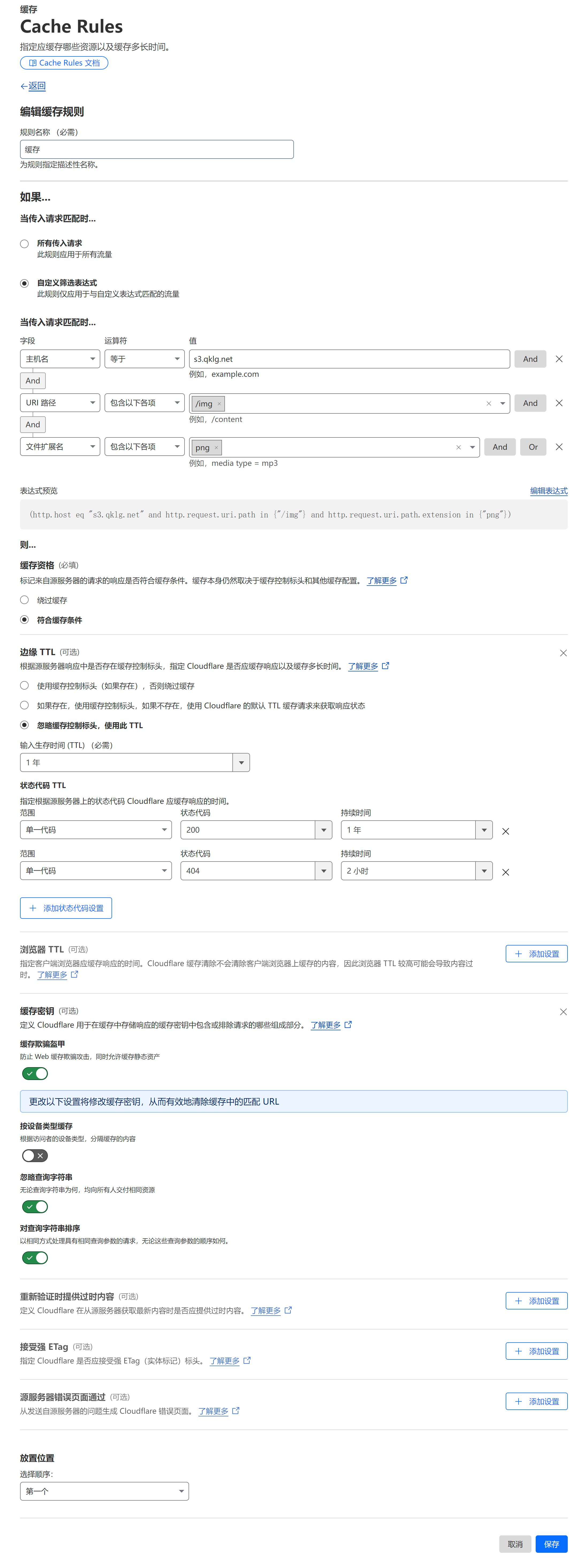Delete the 404 status code TTL row
The image size is (583, 1568).
(x=505, y=872)
